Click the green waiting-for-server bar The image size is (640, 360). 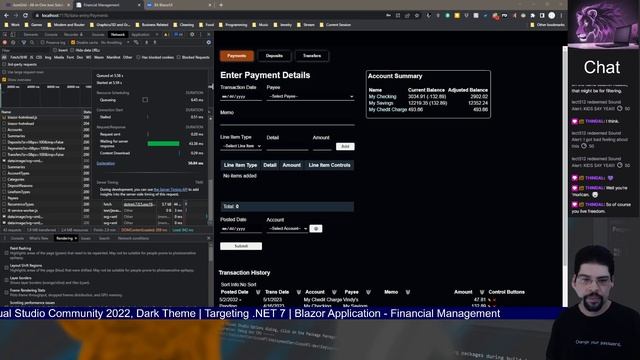(x=163, y=144)
